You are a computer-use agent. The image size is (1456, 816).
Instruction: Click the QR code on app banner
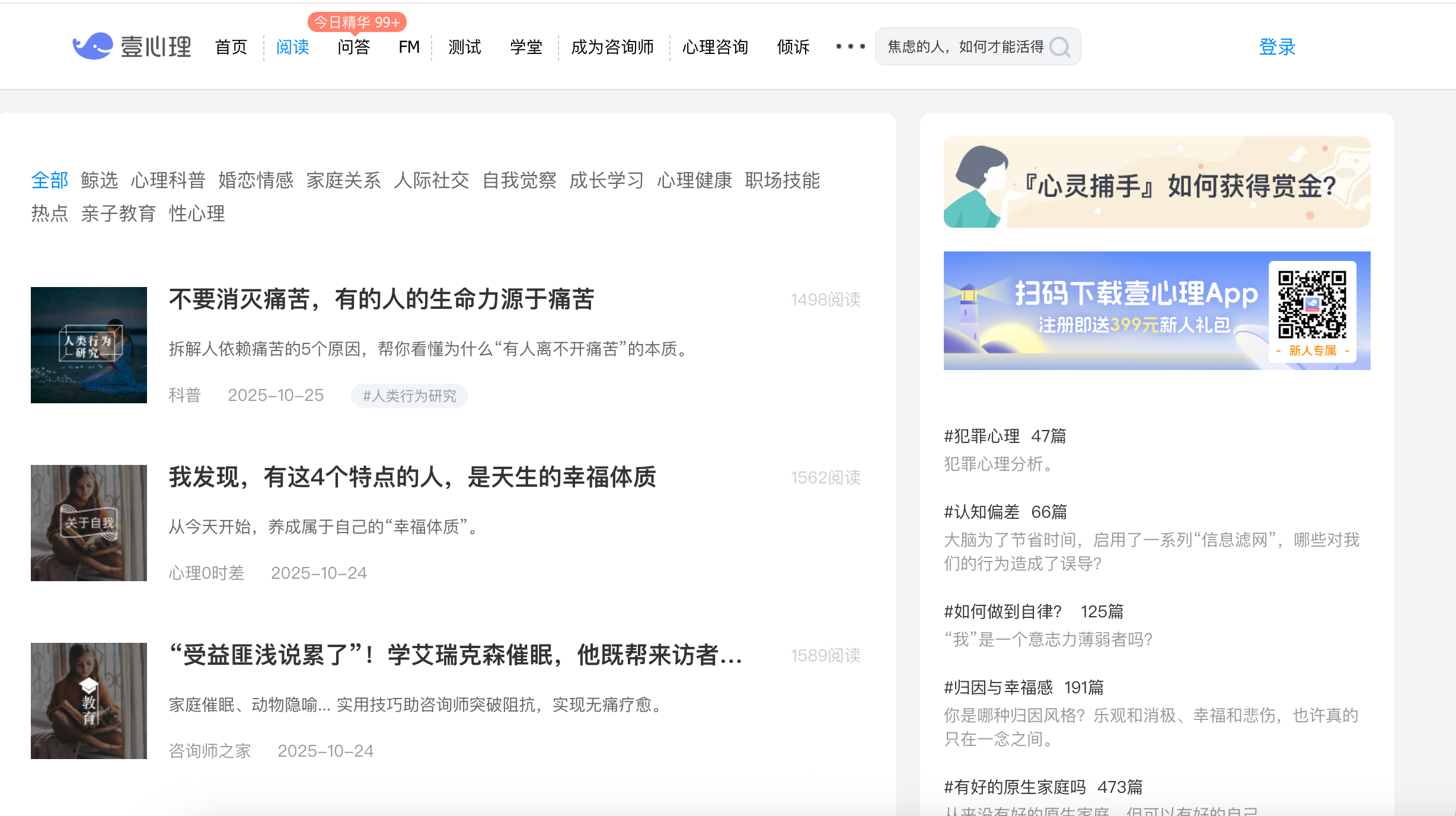(x=1312, y=305)
